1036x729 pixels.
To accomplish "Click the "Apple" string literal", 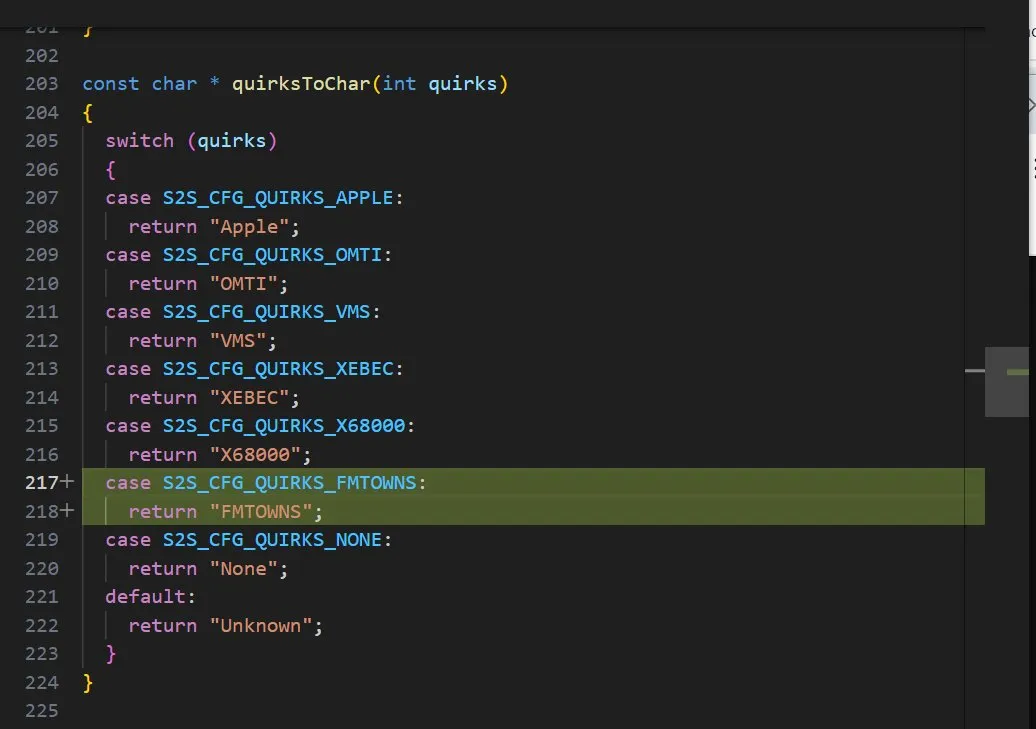I will (249, 227).
